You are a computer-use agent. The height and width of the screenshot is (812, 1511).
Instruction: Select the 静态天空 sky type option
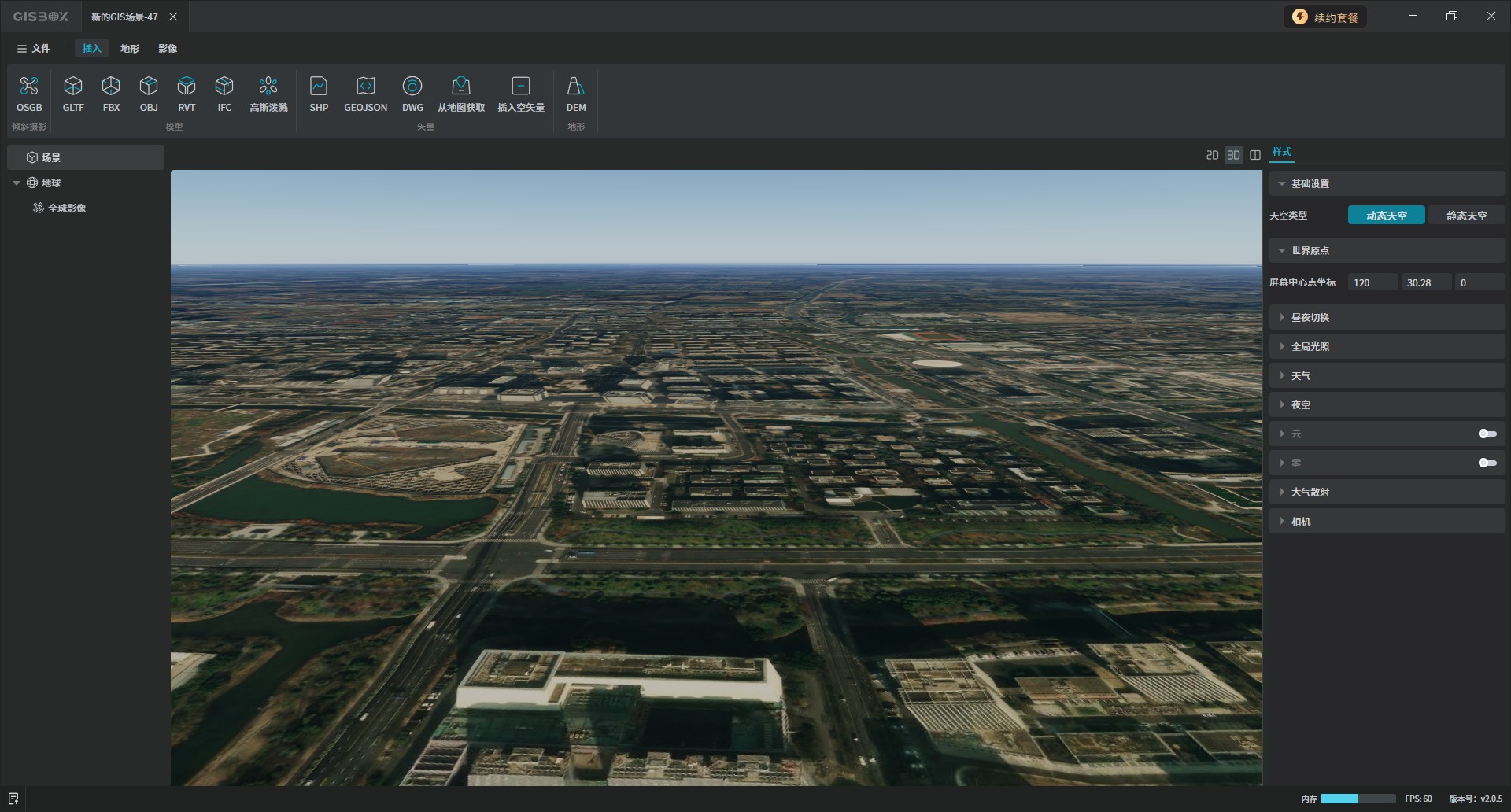(x=1466, y=216)
